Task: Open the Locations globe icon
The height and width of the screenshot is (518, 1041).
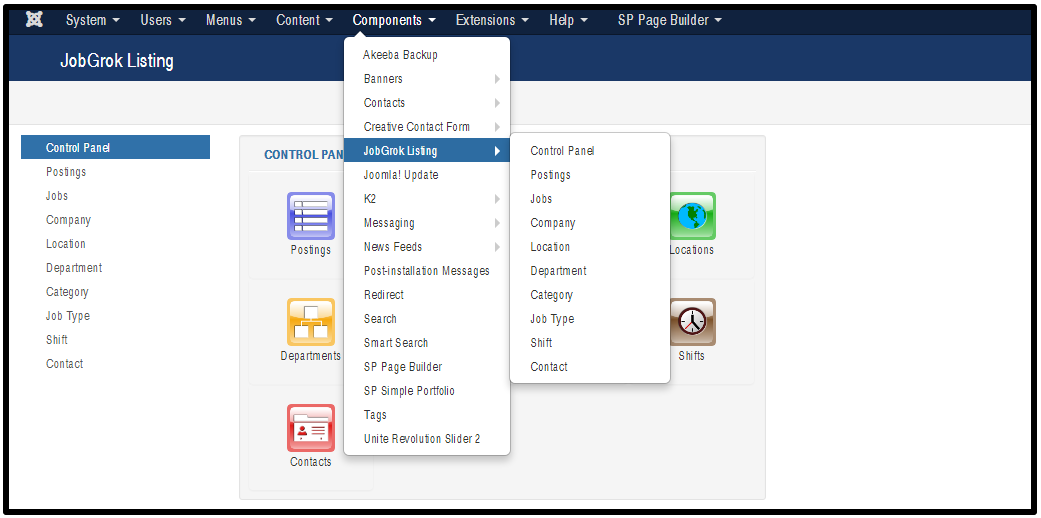Action: 692,216
